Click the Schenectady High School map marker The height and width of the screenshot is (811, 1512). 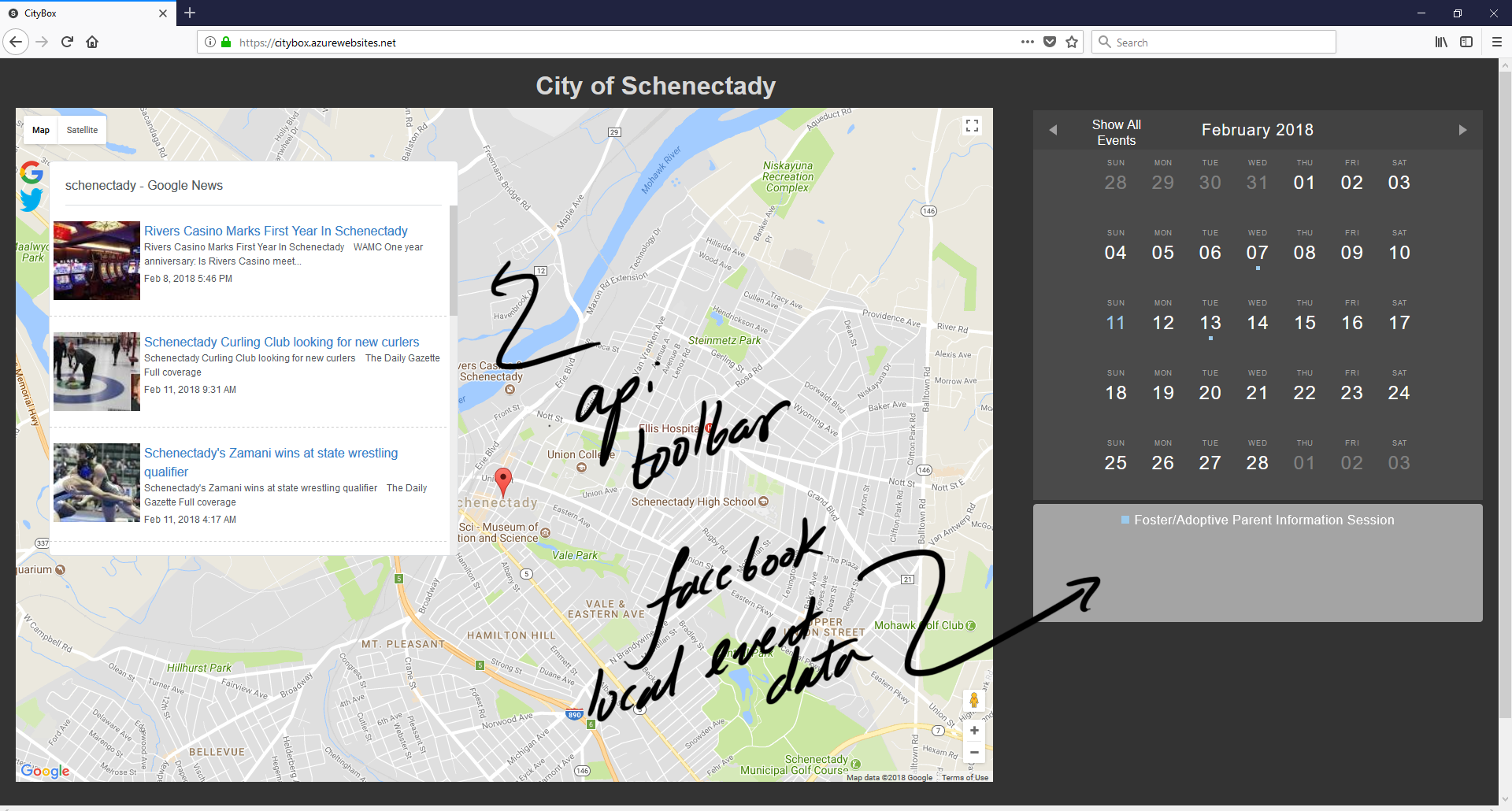coord(763,502)
